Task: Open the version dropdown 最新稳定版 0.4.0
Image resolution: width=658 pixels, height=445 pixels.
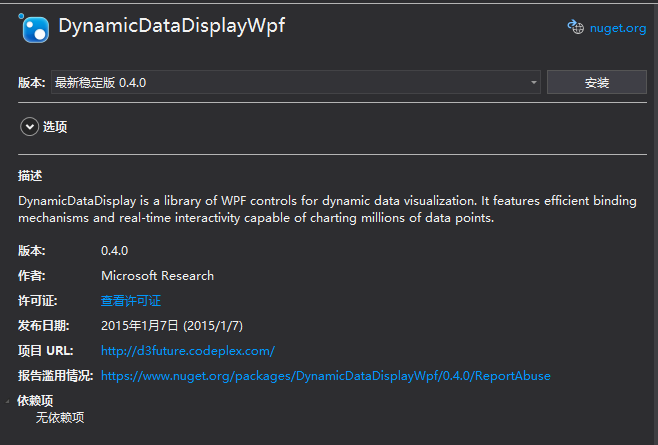Action: point(295,82)
